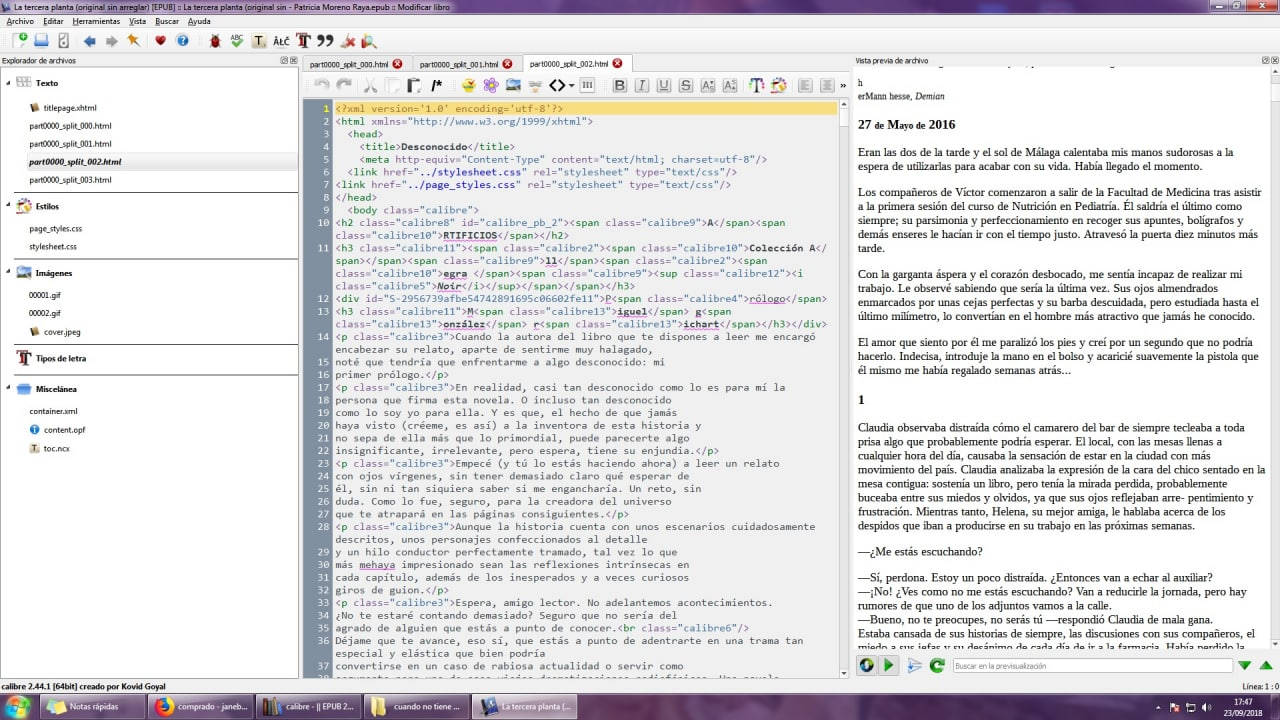Insert image using the picture icon
This screenshot has width=1280, height=720.
[x=513, y=86]
